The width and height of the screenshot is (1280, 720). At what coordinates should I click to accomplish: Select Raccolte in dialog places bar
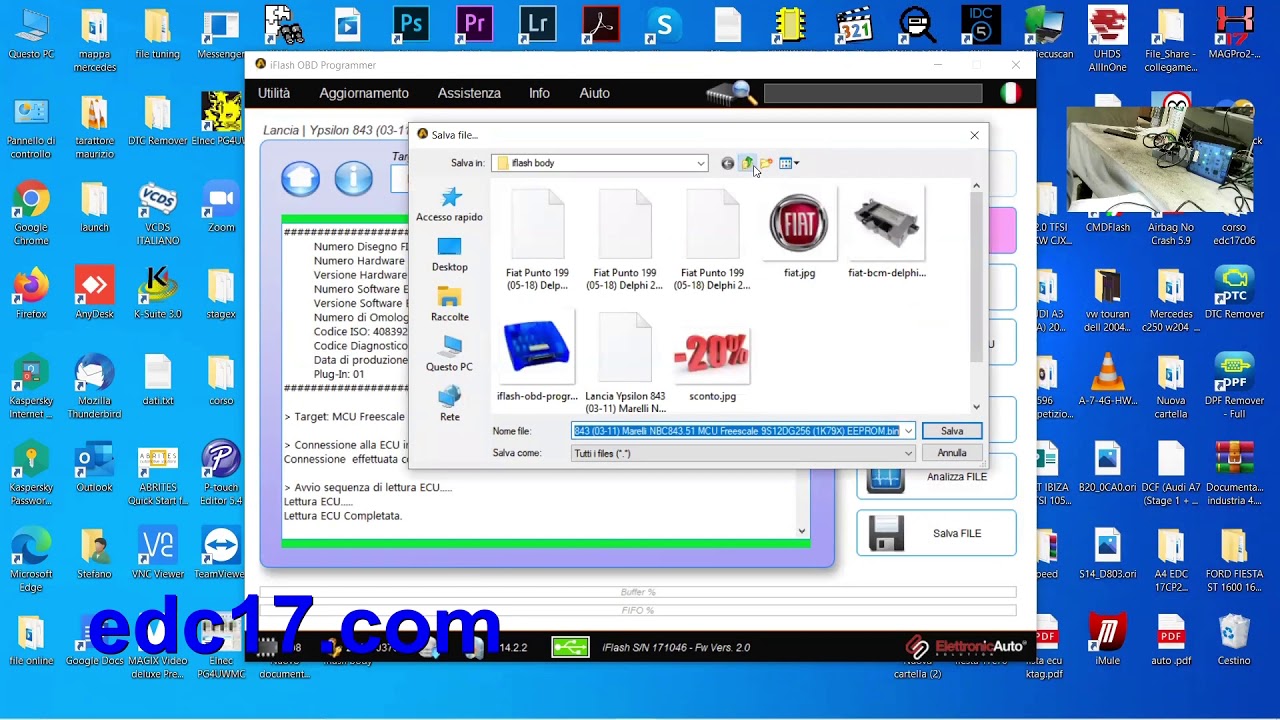pos(449,305)
